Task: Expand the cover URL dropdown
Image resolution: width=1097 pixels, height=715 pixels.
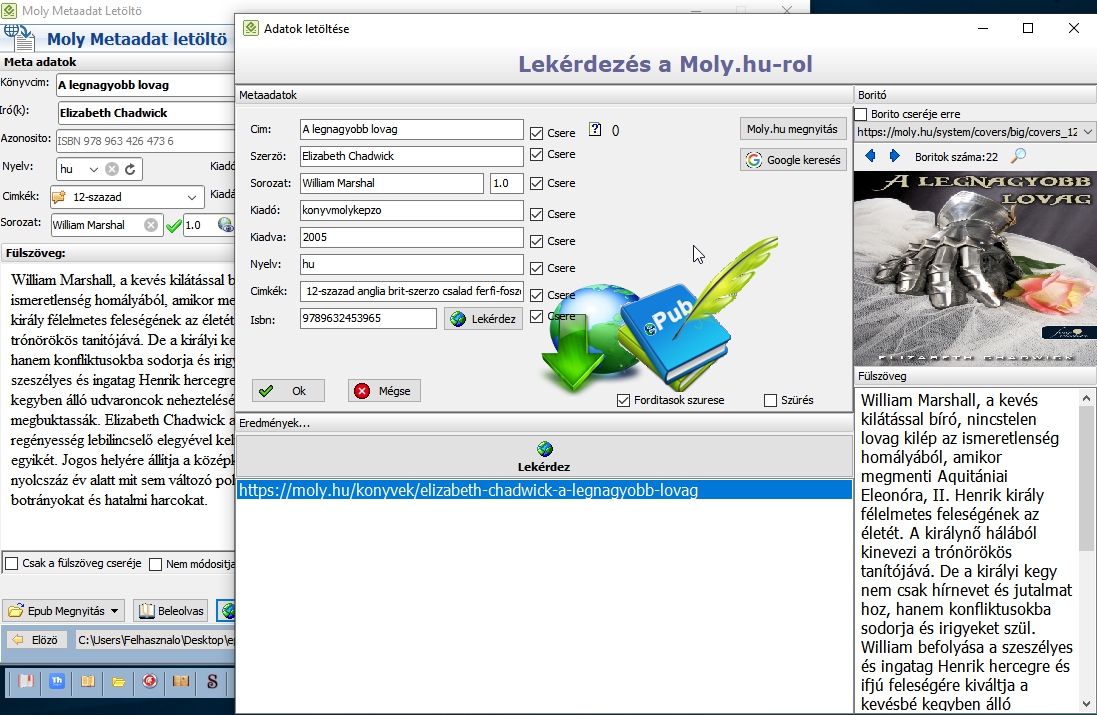Action: 1087,132
